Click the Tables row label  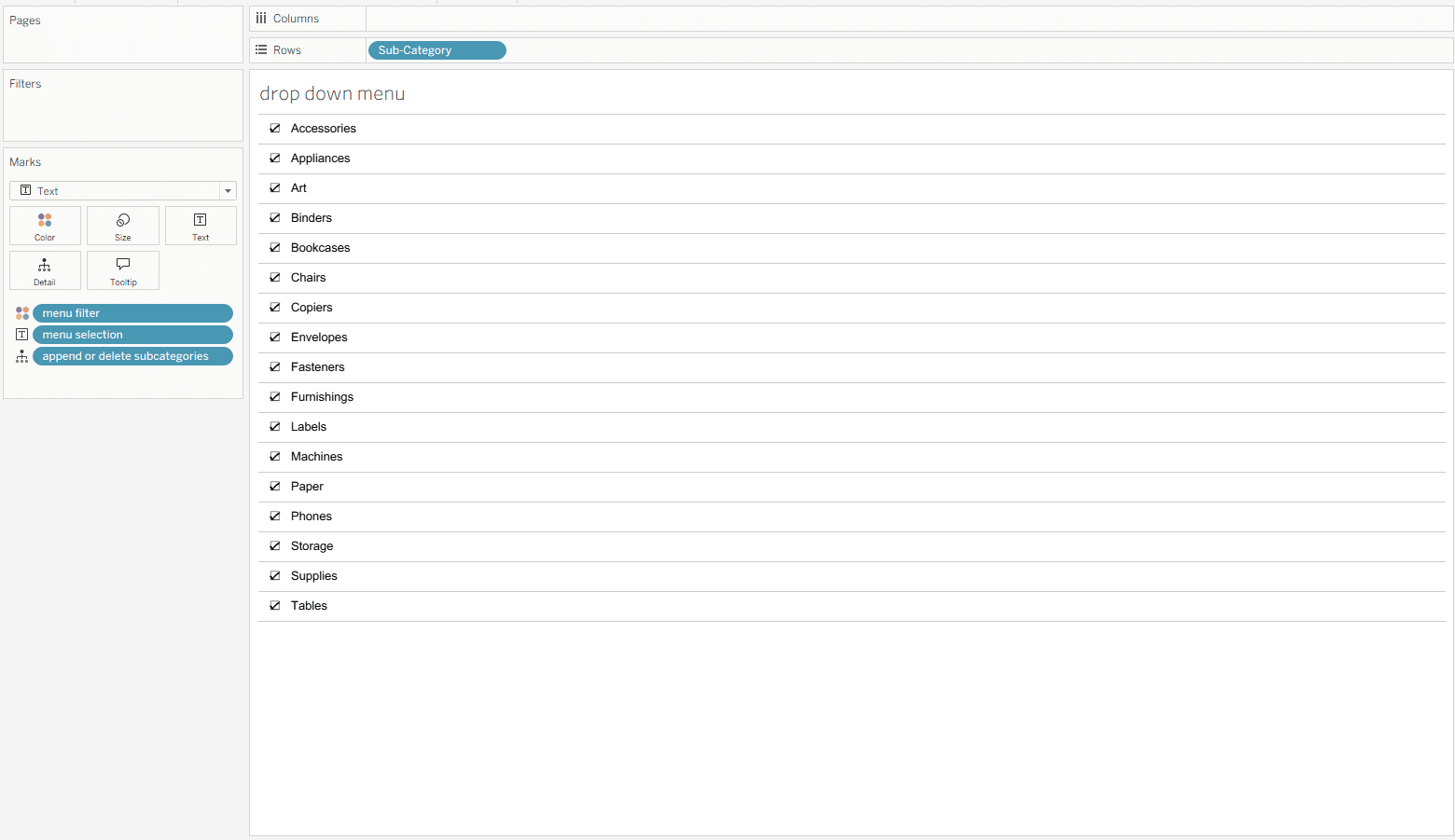(x=309, y=606)
